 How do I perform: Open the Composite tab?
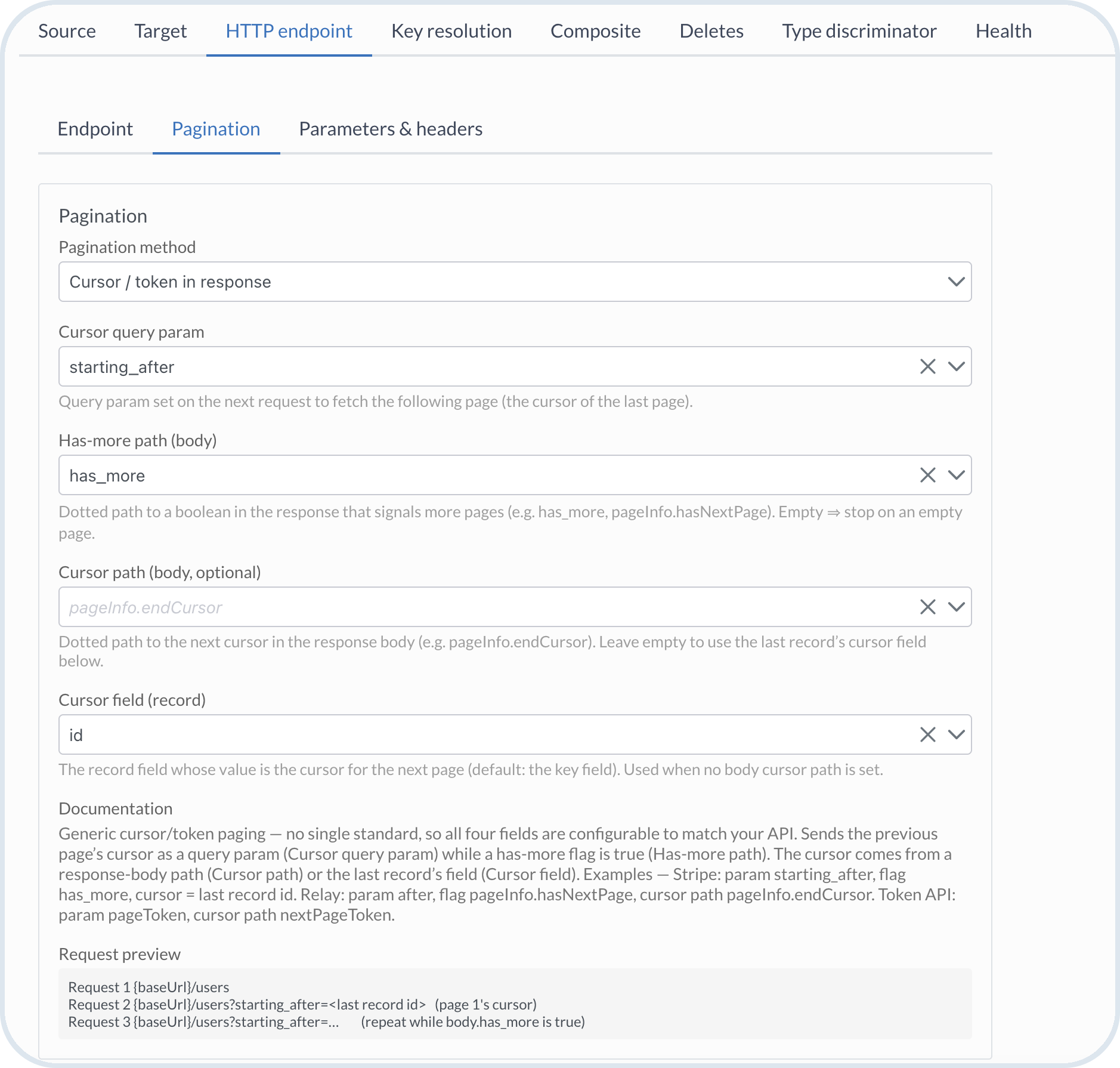click(x=595, y=31)
